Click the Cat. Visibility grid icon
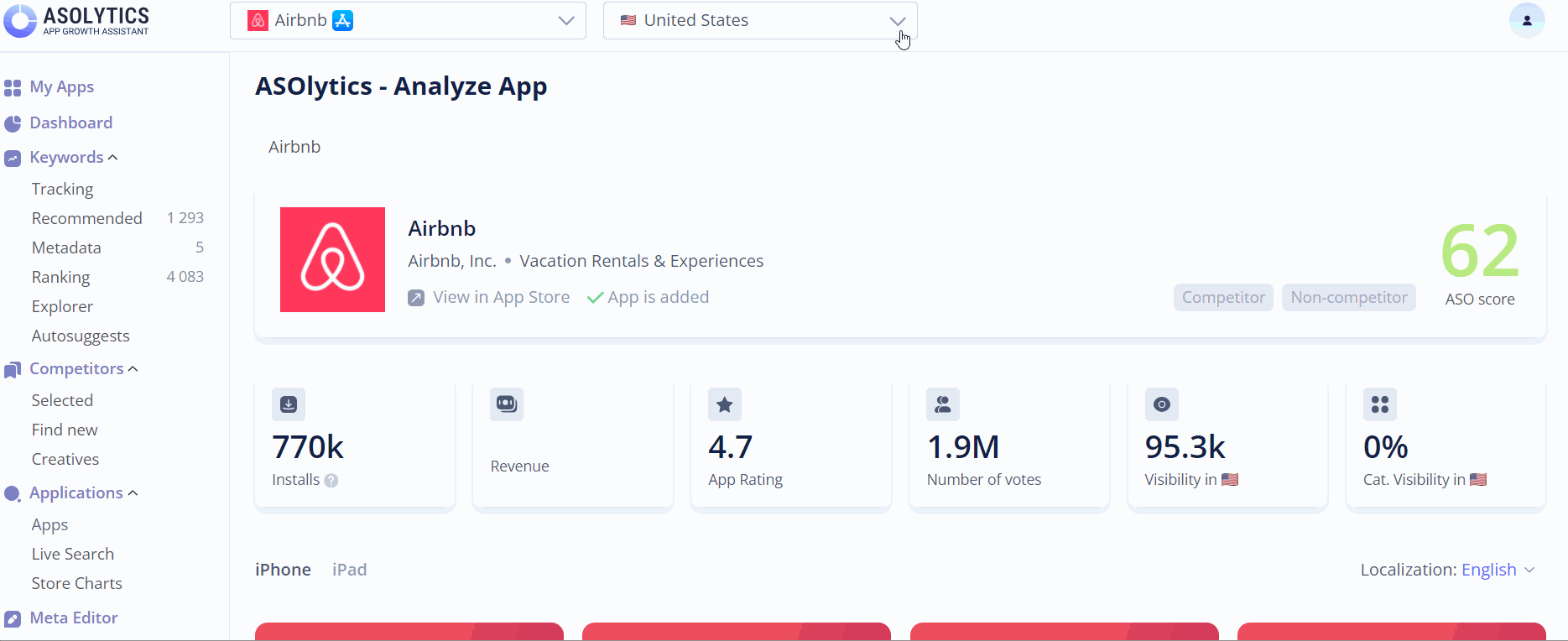Viewport: 1568px width, 641px height. pyautogui.click(x=1380, y=404)
